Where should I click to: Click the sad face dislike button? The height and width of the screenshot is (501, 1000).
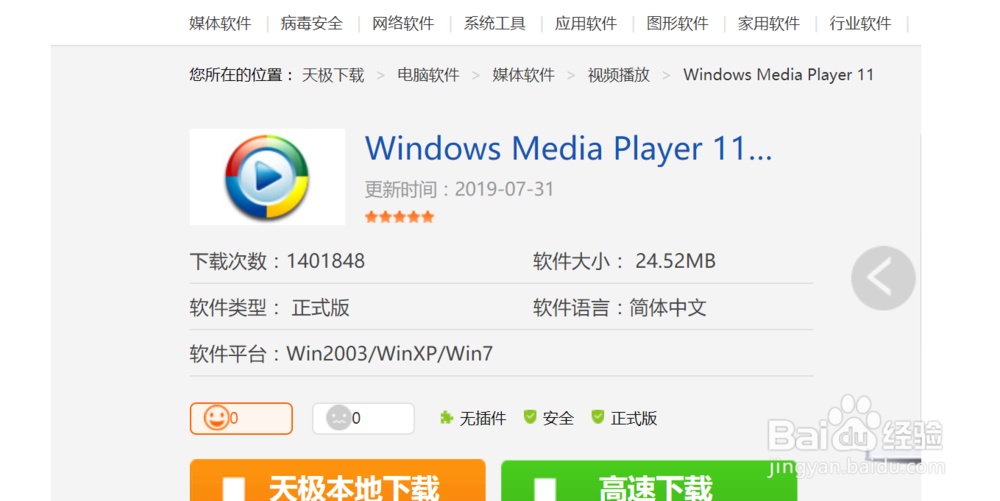click(x=363, y=418)
